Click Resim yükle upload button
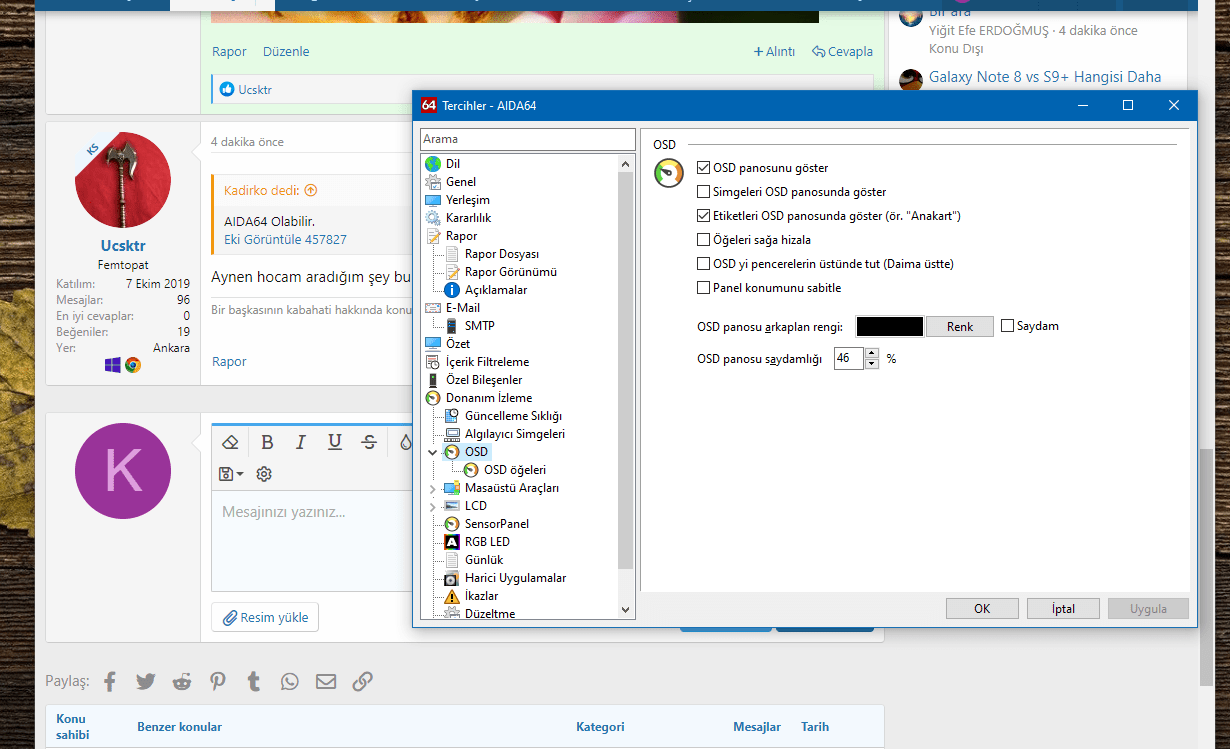This screenshot has height=749, width=1230. pos(265,617)
